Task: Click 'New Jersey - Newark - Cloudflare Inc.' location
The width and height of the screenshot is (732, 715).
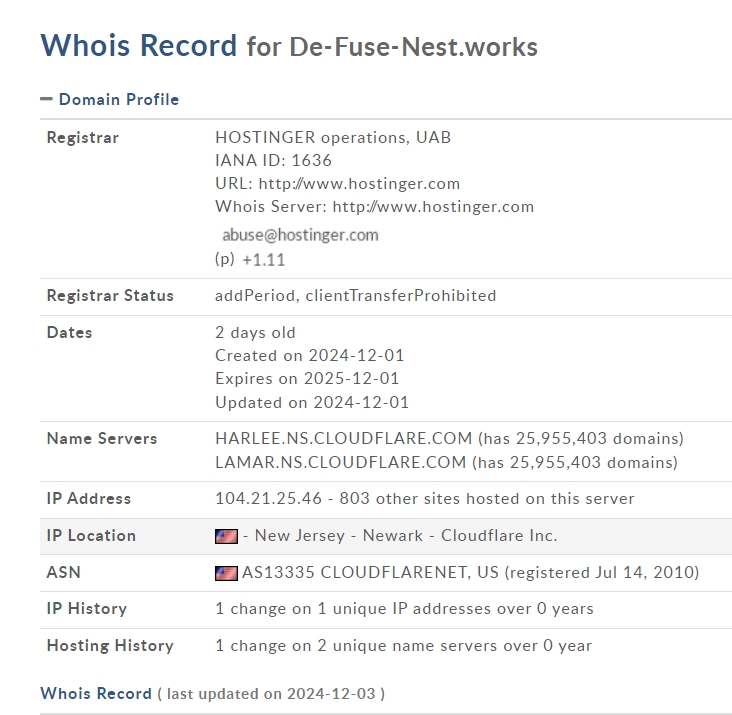Action: (x=406, y=535)
